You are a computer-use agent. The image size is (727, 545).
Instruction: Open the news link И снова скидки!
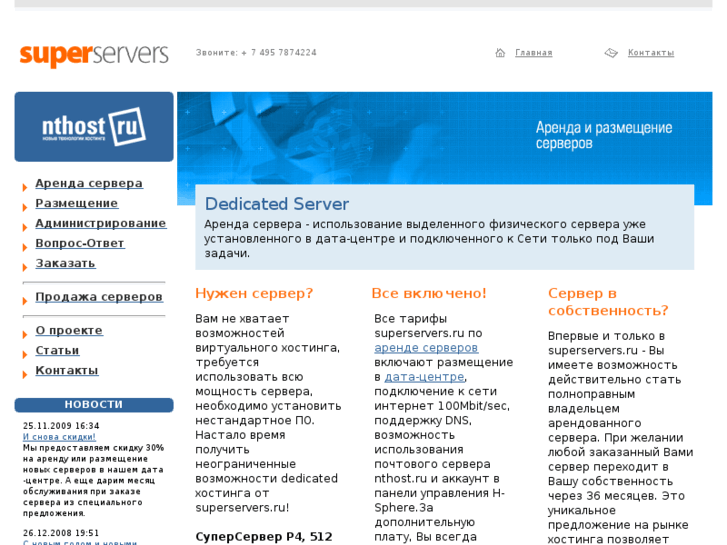(59, 437)
